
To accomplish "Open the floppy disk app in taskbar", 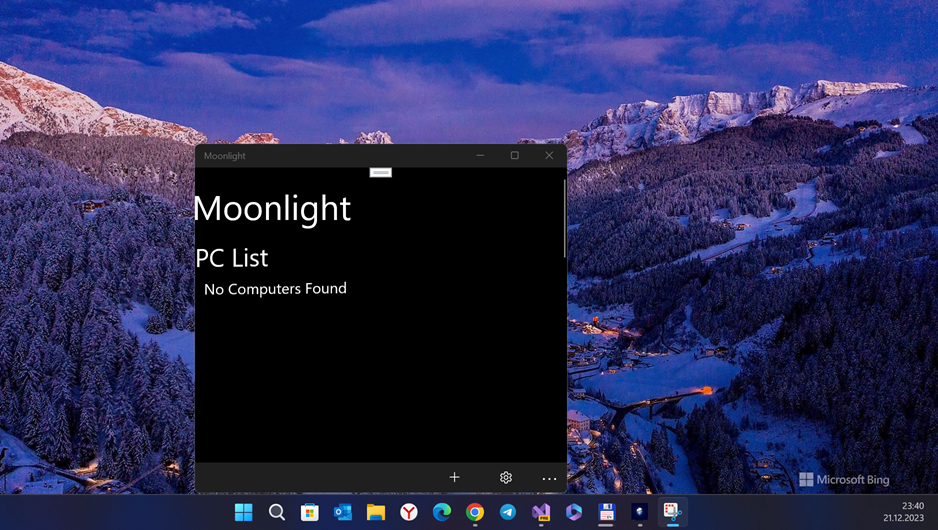I will (x=607, y=512).
